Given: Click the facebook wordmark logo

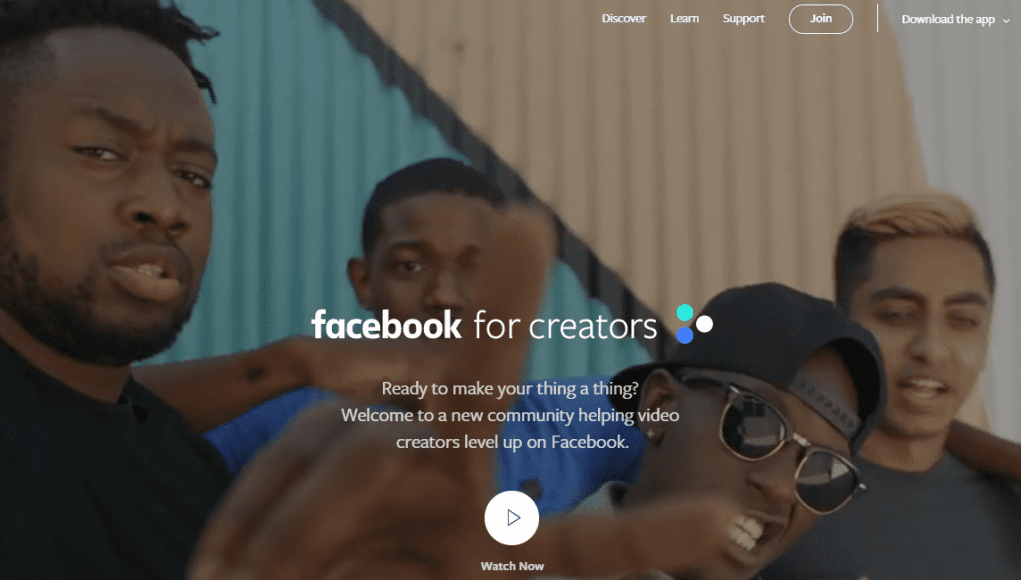Looking at the screenshot, I should pos(387,325).
